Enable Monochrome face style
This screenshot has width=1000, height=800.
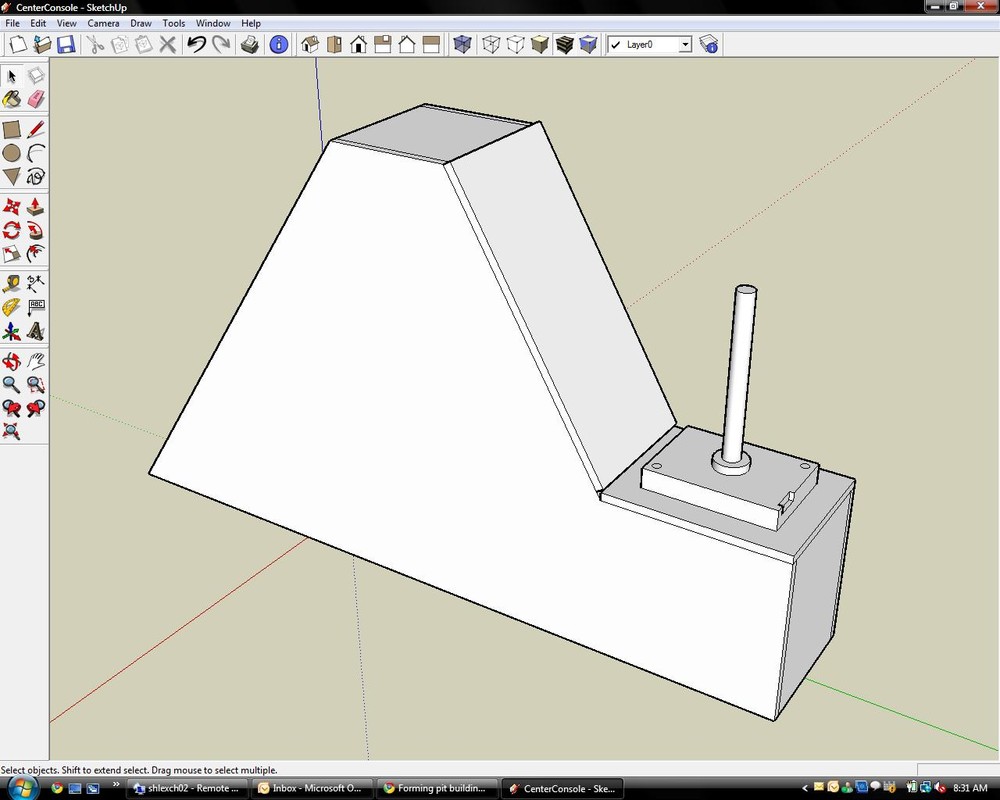[589, 44]
